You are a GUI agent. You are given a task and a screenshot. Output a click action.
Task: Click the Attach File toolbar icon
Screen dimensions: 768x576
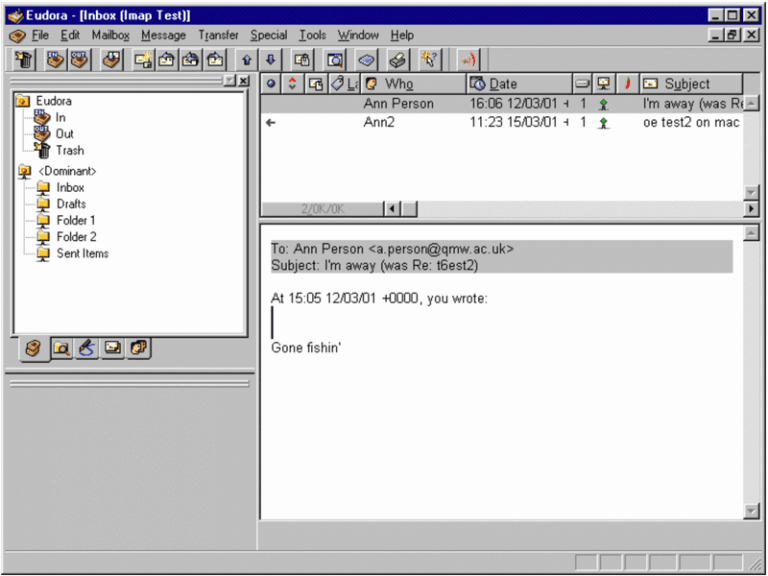click(302, 60)
